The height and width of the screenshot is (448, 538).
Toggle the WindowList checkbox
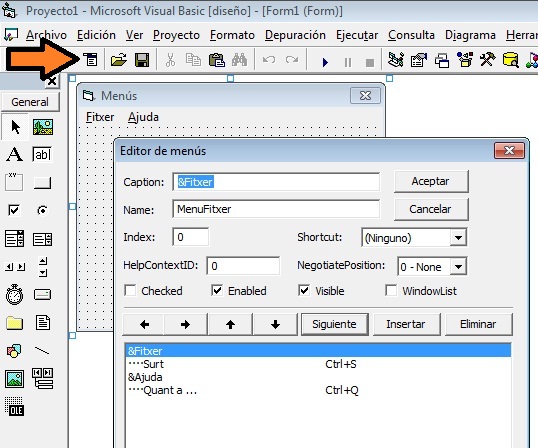[391, 291]
